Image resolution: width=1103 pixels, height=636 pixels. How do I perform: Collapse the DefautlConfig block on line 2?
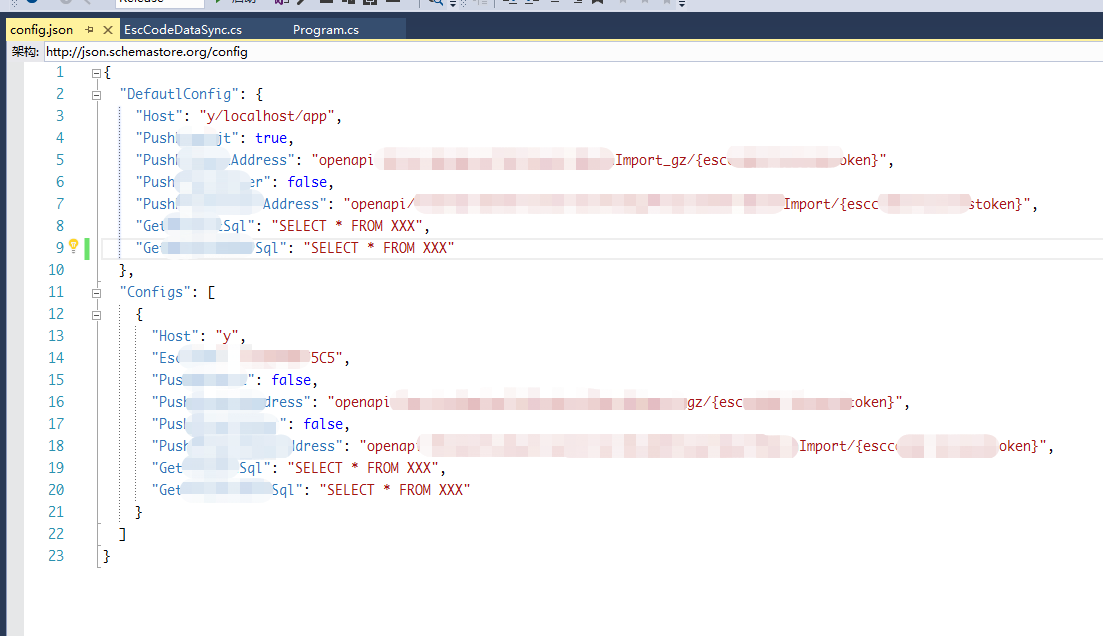click(x=96, y=95)
